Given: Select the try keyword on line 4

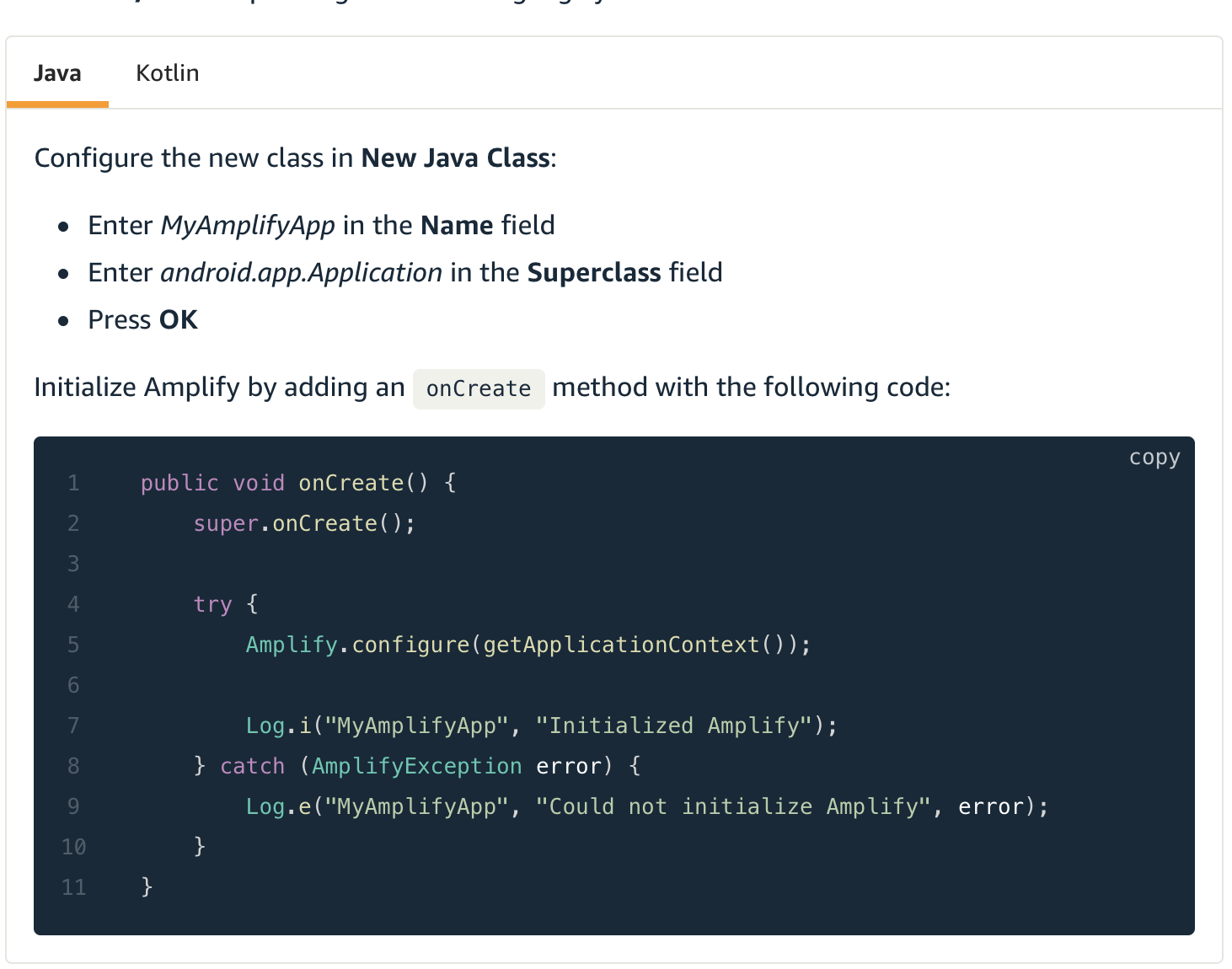Looking at the screenshot, I should 212,603.
